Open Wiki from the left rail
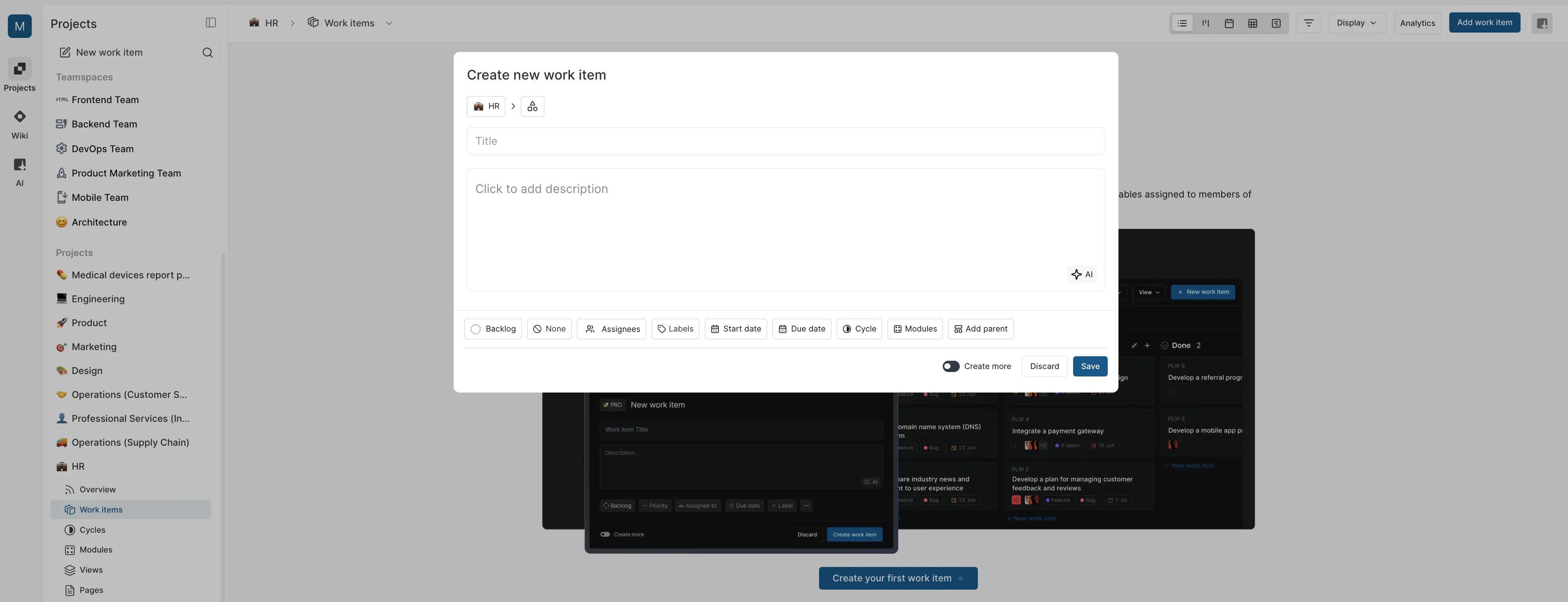Image resolution: width=1568 pixels, height=602 pixels. [19, 124]
